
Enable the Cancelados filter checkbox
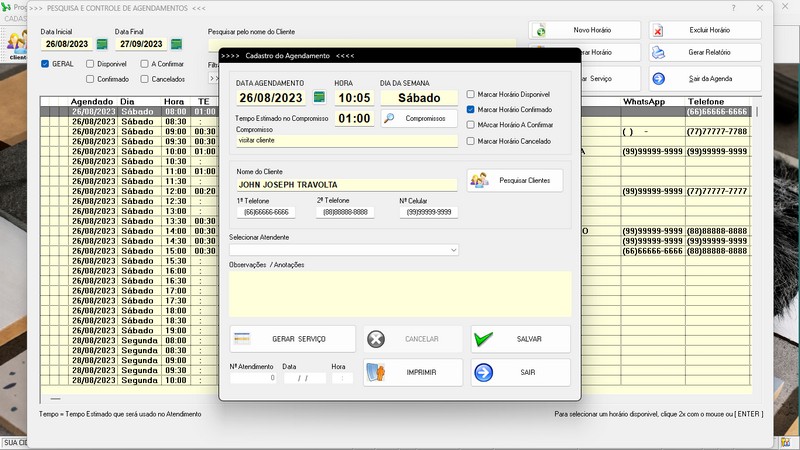pyautogui.click(x=144, y=79)
